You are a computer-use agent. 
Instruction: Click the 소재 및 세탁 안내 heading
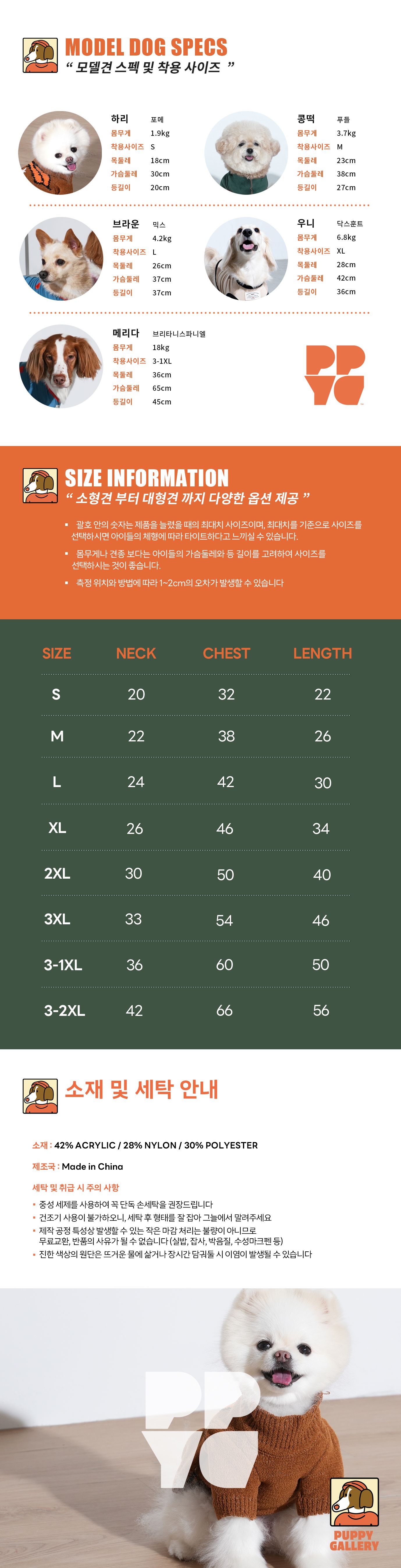coord(142,1089)
